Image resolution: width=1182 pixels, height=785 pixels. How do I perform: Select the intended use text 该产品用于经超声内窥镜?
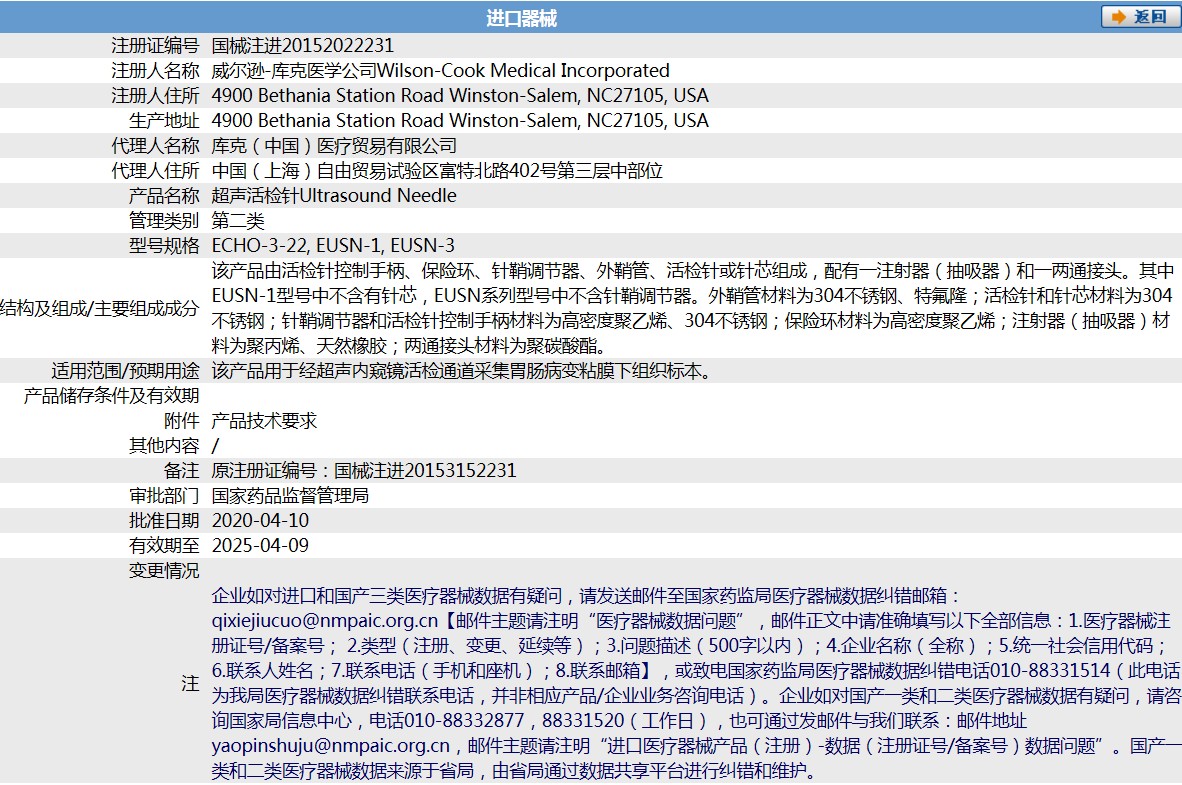461,371
